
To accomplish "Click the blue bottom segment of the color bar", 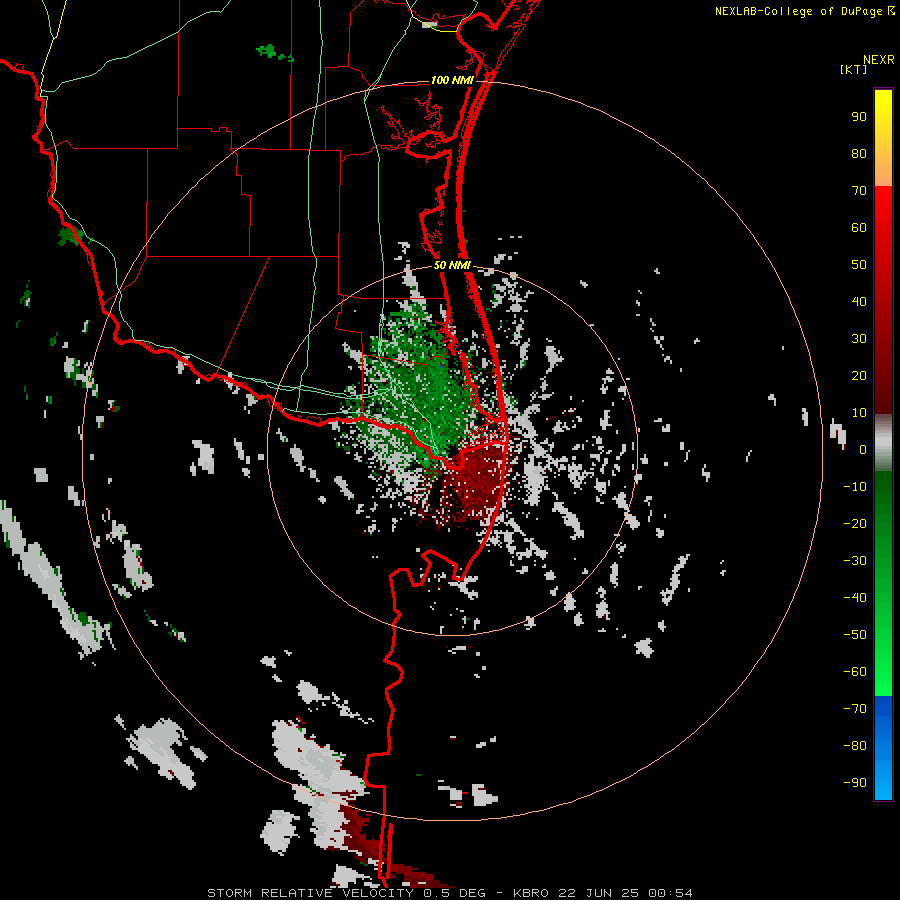I will [883, 747].
